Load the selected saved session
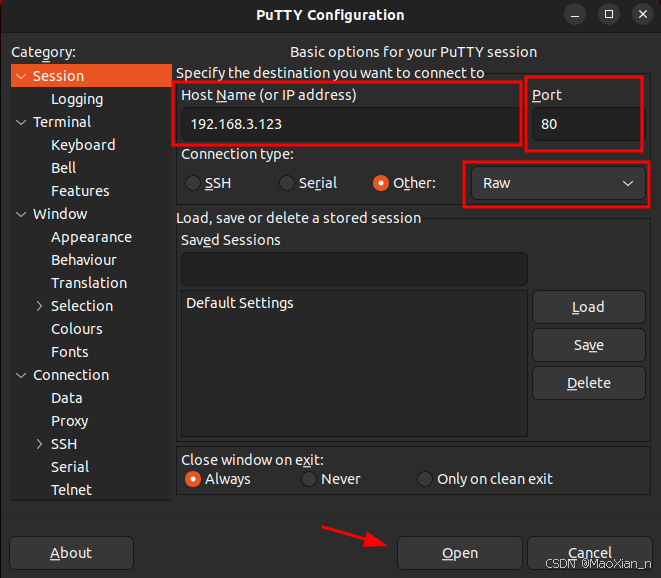This screenshot has width=661, height=578. coord(588,307)
